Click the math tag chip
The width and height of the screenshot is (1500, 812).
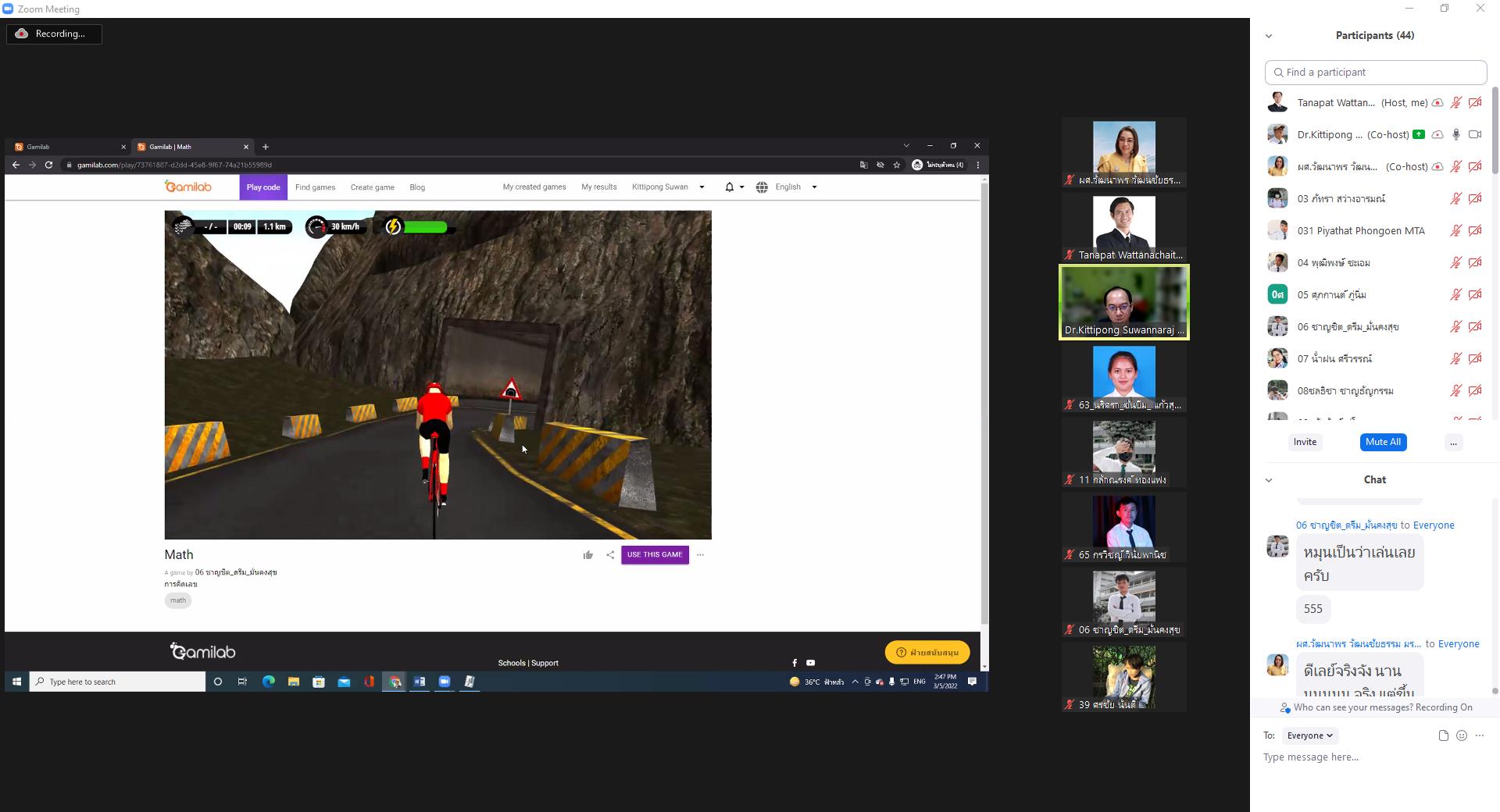point(178,600)
